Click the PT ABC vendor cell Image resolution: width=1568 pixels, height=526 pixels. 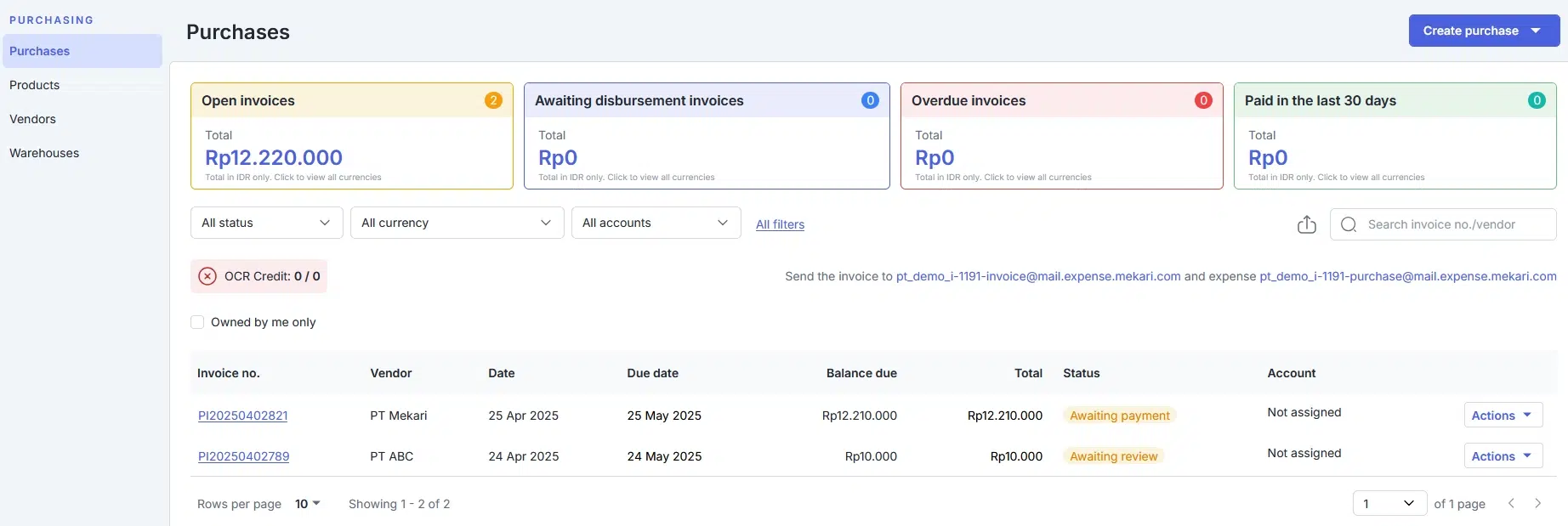click(x=392, y=456)
